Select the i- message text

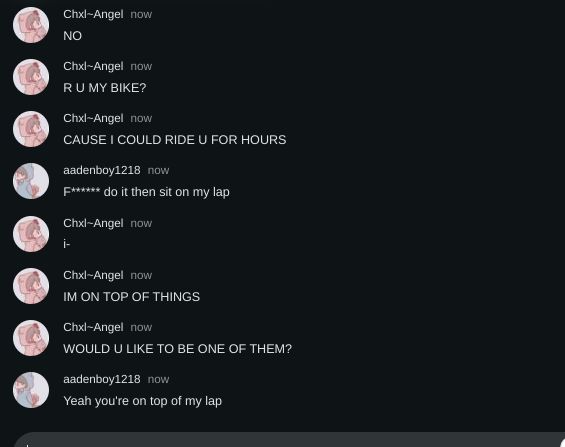coord(67,244)
